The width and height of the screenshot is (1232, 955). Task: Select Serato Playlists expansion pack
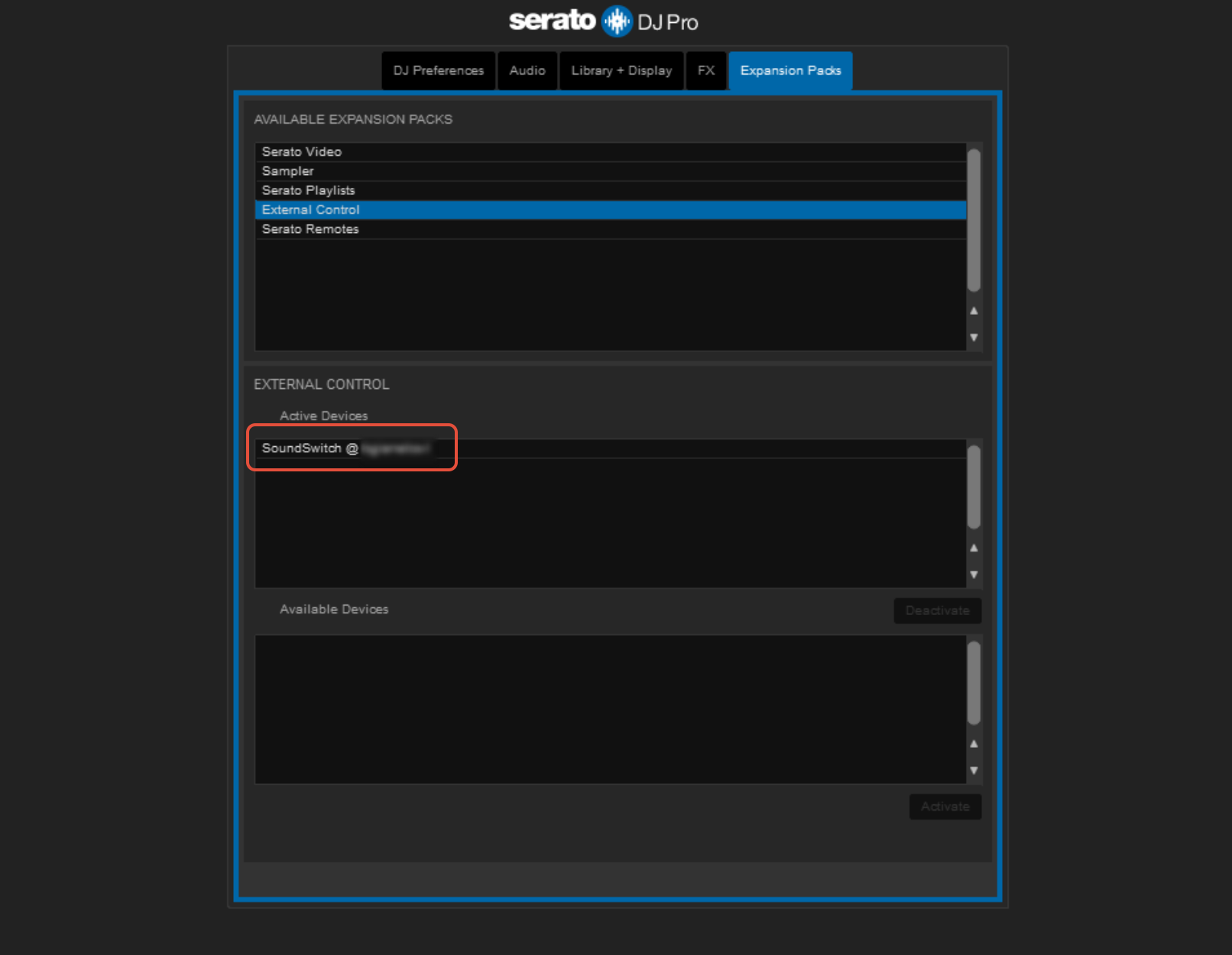(611, 190)
